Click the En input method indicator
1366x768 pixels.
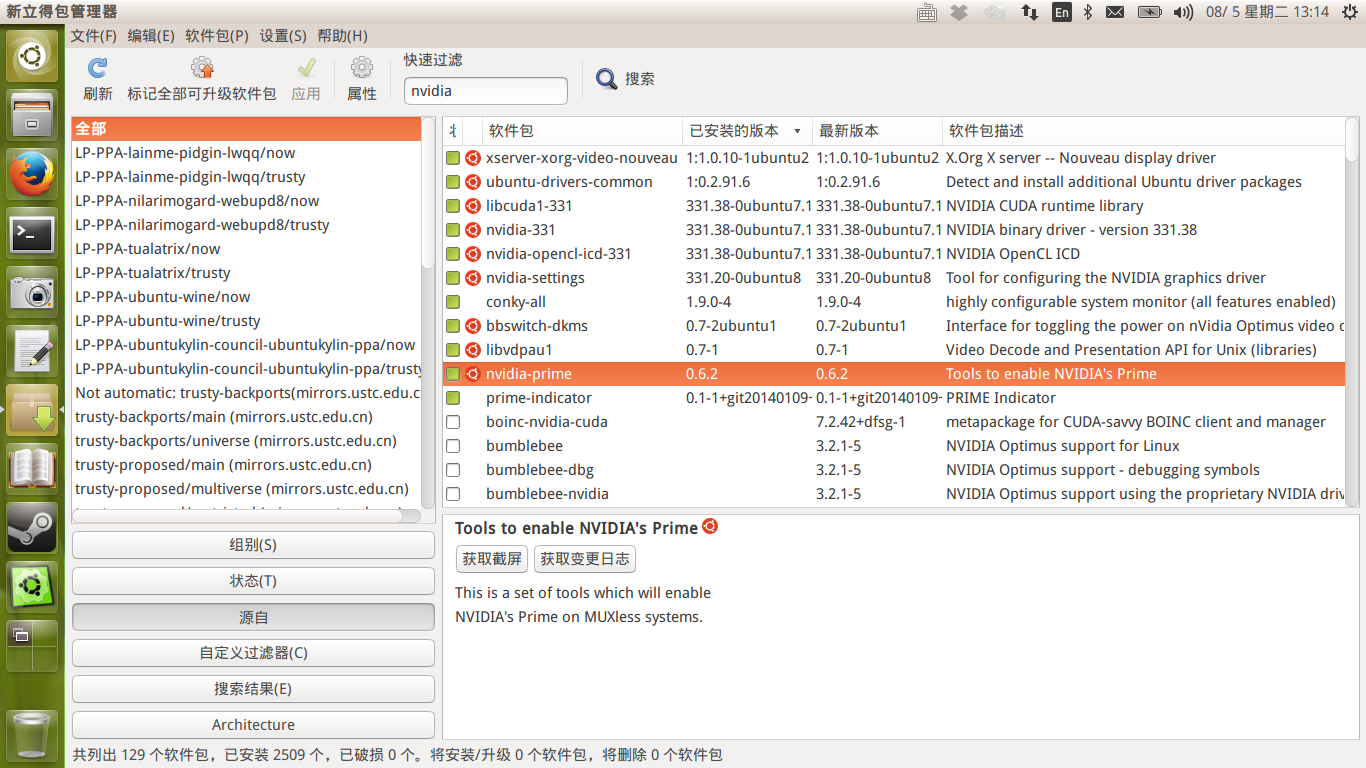coord(1062,12)
